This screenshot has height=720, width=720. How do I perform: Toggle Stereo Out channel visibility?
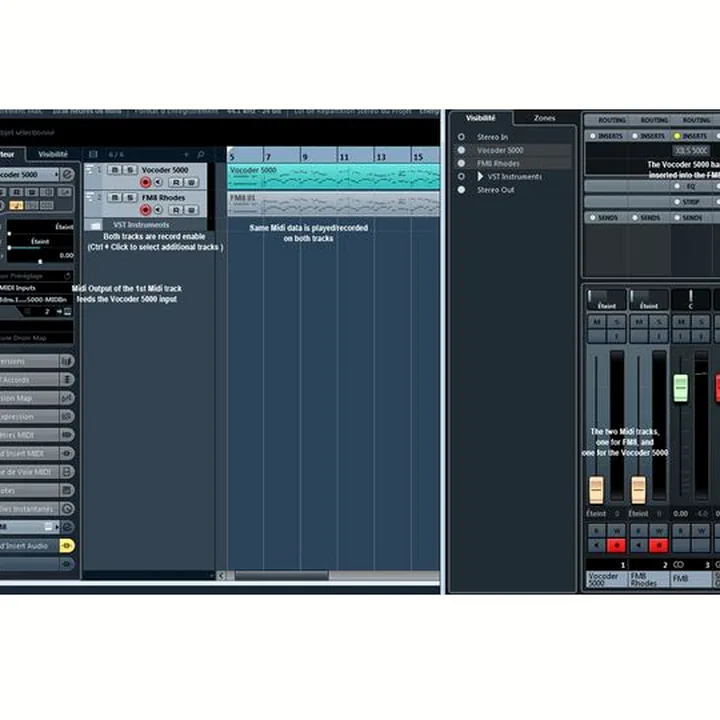click(x=461, y=190)
